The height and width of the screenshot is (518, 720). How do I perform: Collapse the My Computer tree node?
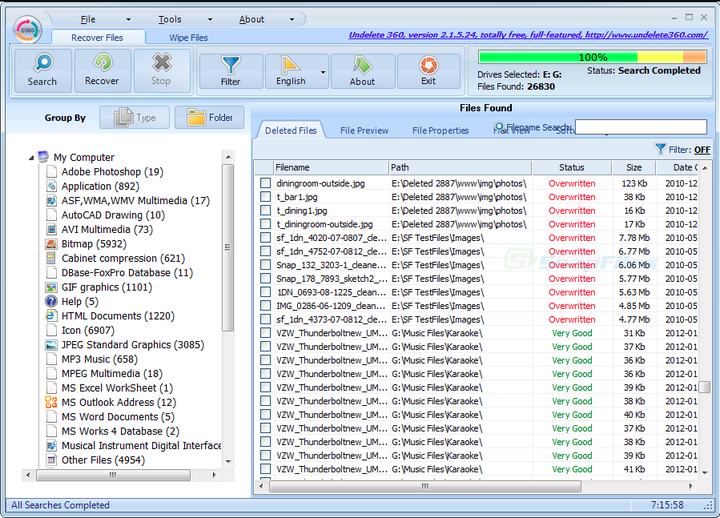[31, 158]
